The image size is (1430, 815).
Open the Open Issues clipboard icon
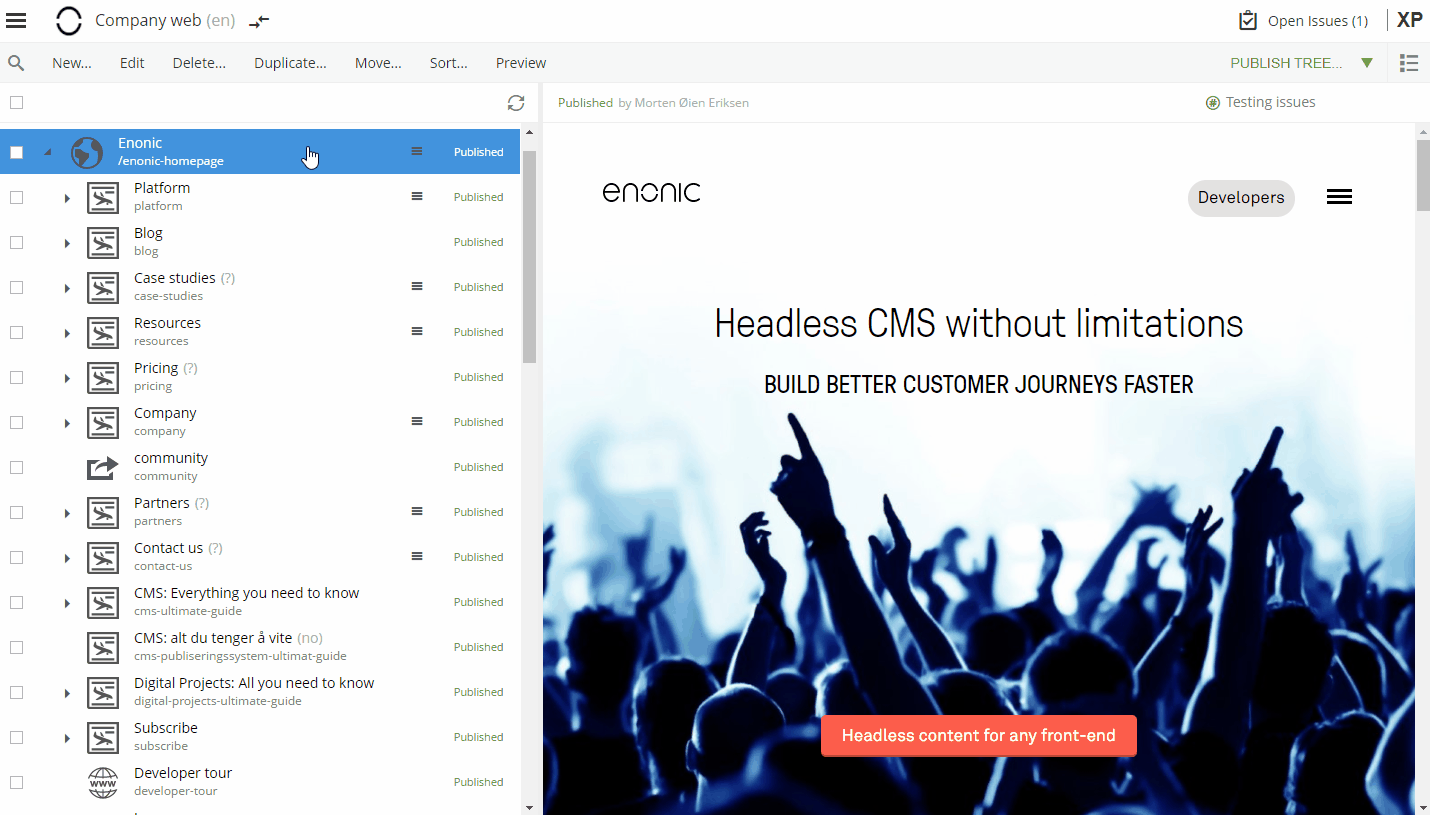pyautogui.click(x=1248, y=20)
